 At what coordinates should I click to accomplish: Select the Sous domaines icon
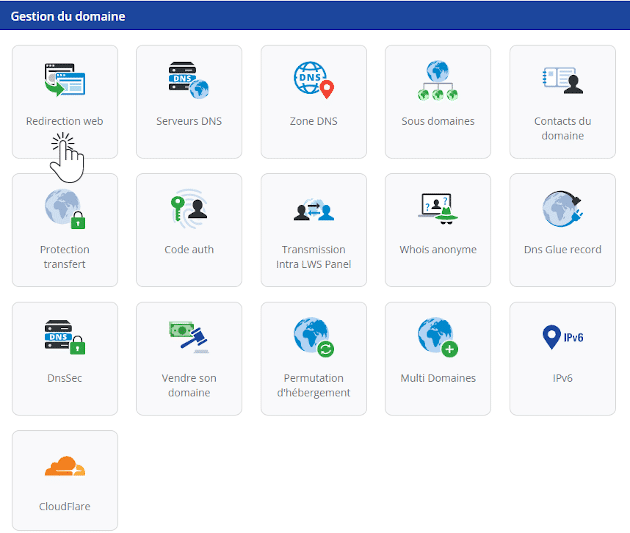(438, 80)
